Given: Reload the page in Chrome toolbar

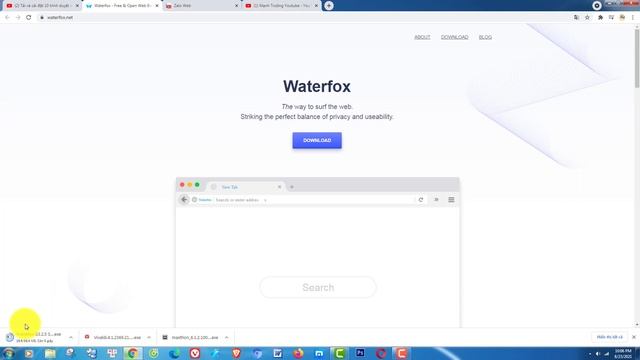Looking at the screenshot, I should 29,18.
